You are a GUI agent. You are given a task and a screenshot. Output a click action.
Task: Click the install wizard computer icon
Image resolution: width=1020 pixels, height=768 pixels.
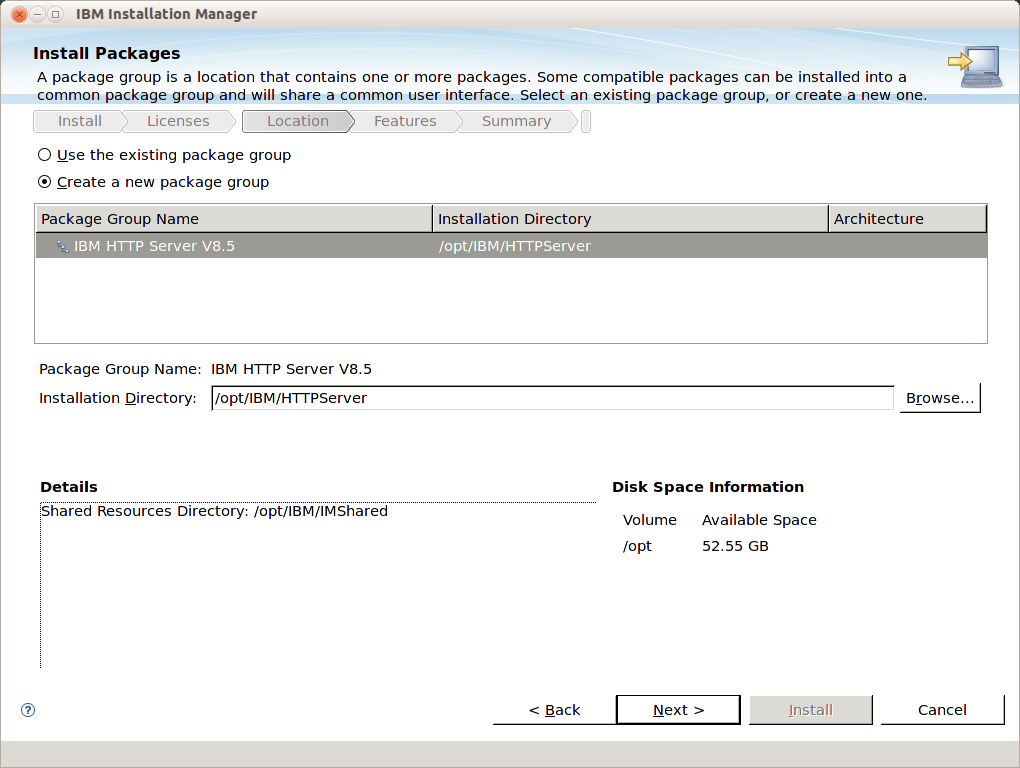click(974, 67)
